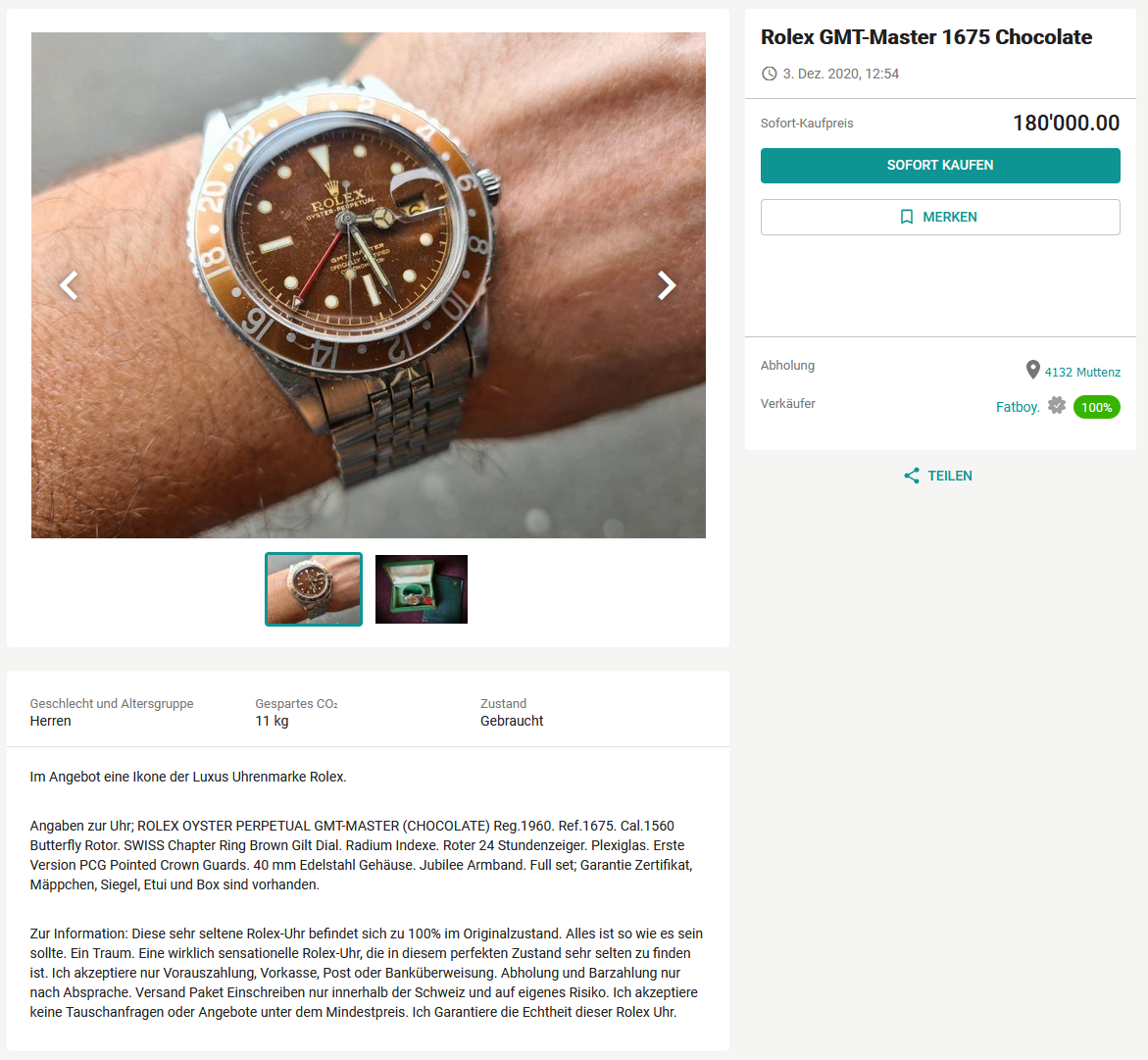Click the Zustand Gebraucht attribute
Screen dimensions: 1148x1060
pyautogui.click(x=512, y=712)
